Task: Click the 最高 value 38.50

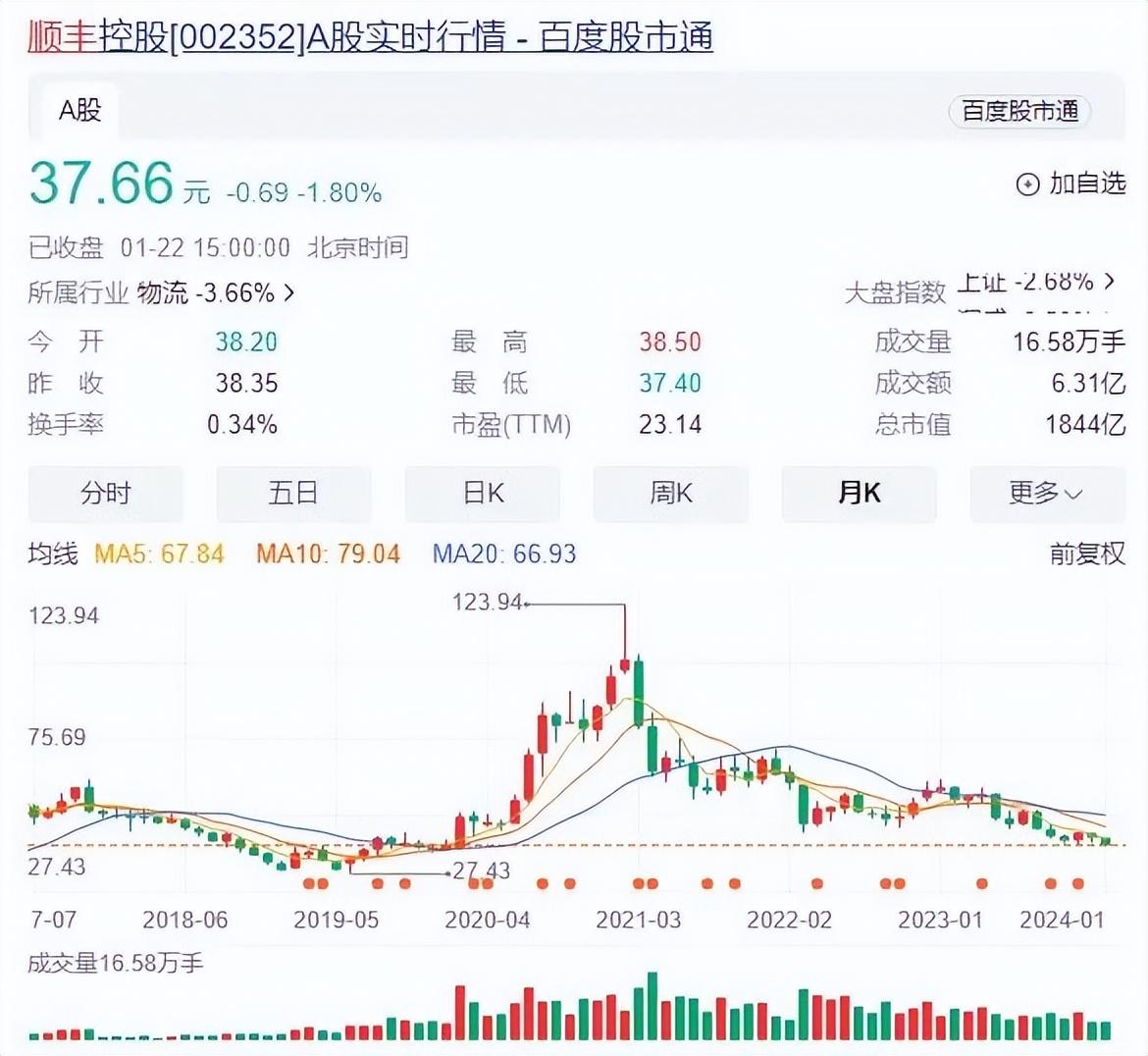Action: (670, 342)
